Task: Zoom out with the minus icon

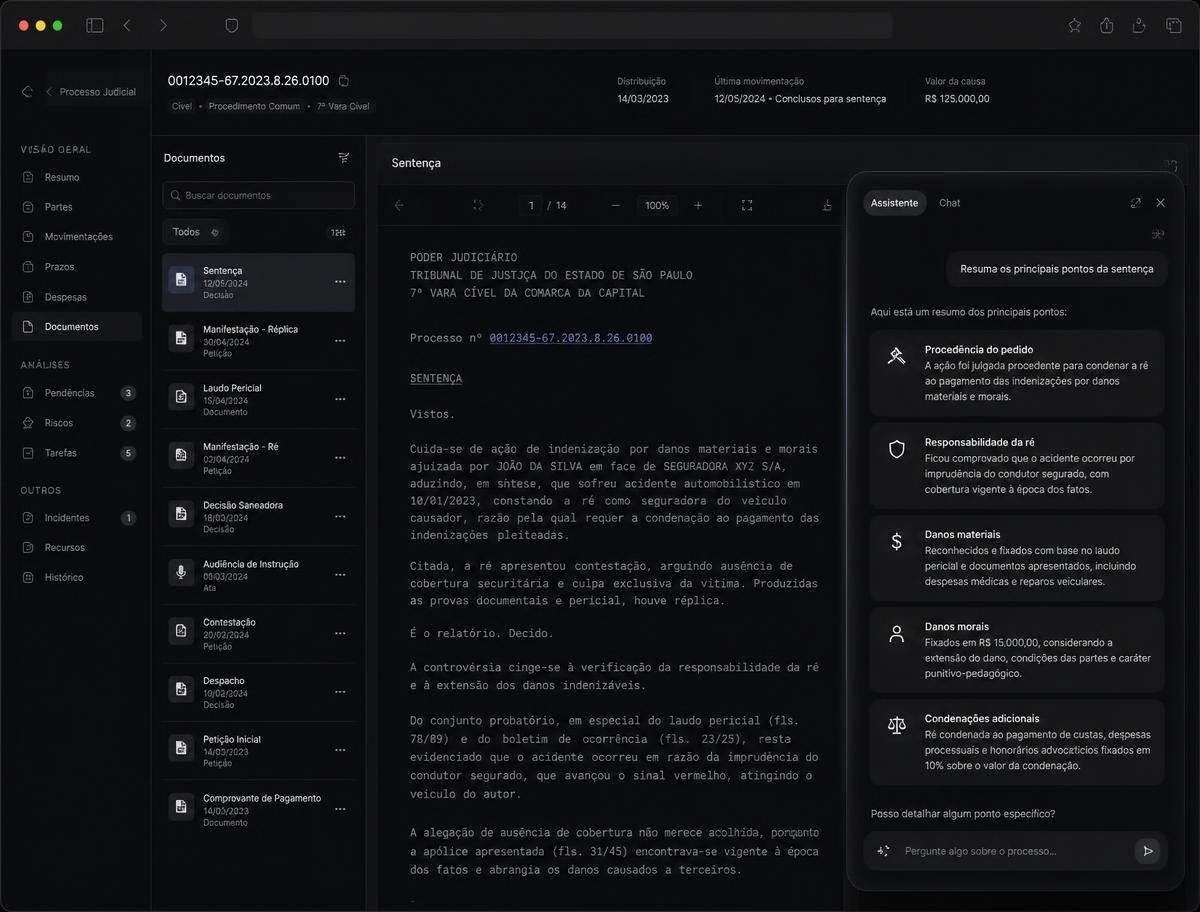Action: click(x=615, y=205)
